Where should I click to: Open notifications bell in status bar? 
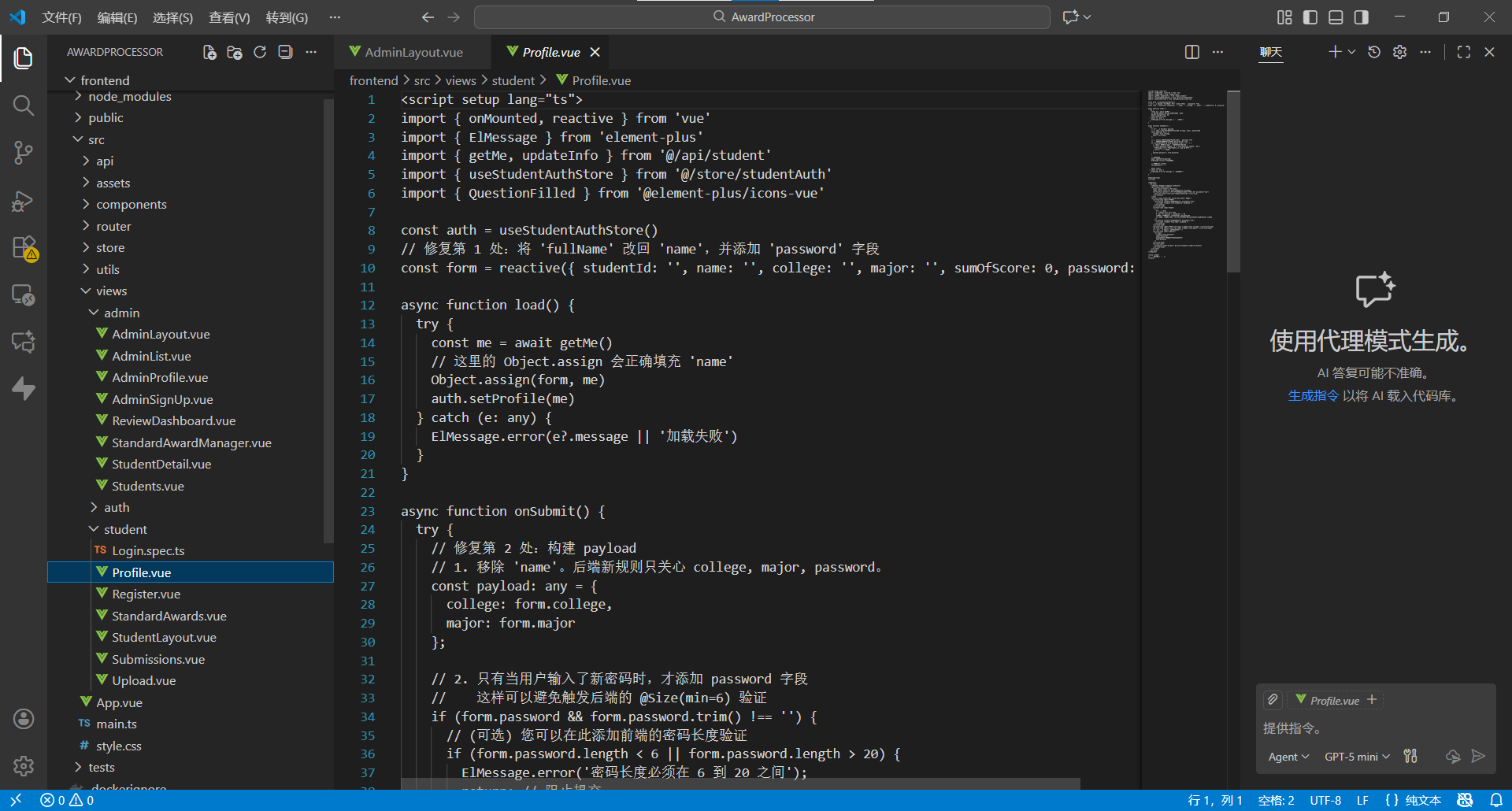tap(1495, 800)
